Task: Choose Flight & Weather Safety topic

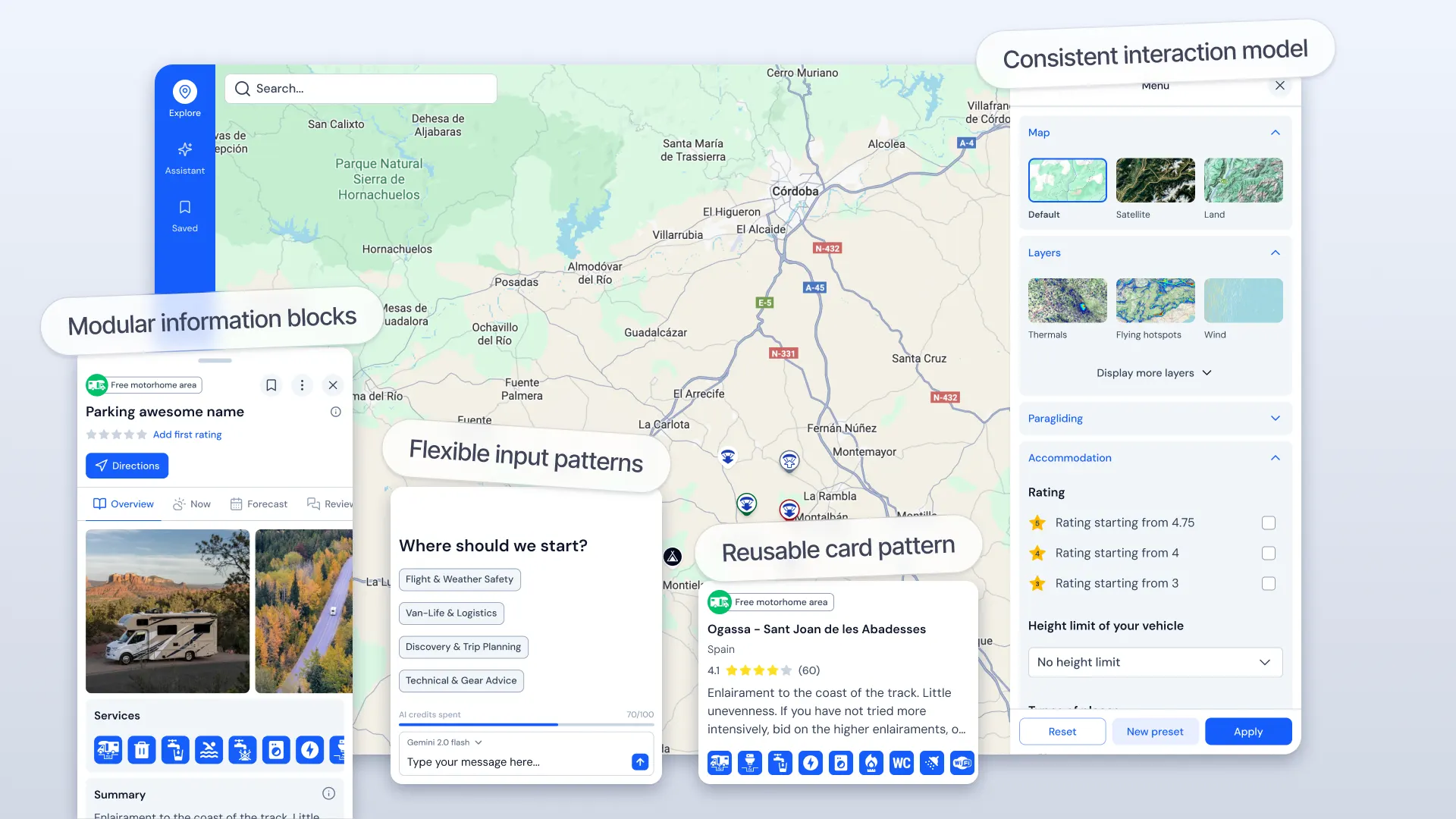Action: [x=460, y=579]
